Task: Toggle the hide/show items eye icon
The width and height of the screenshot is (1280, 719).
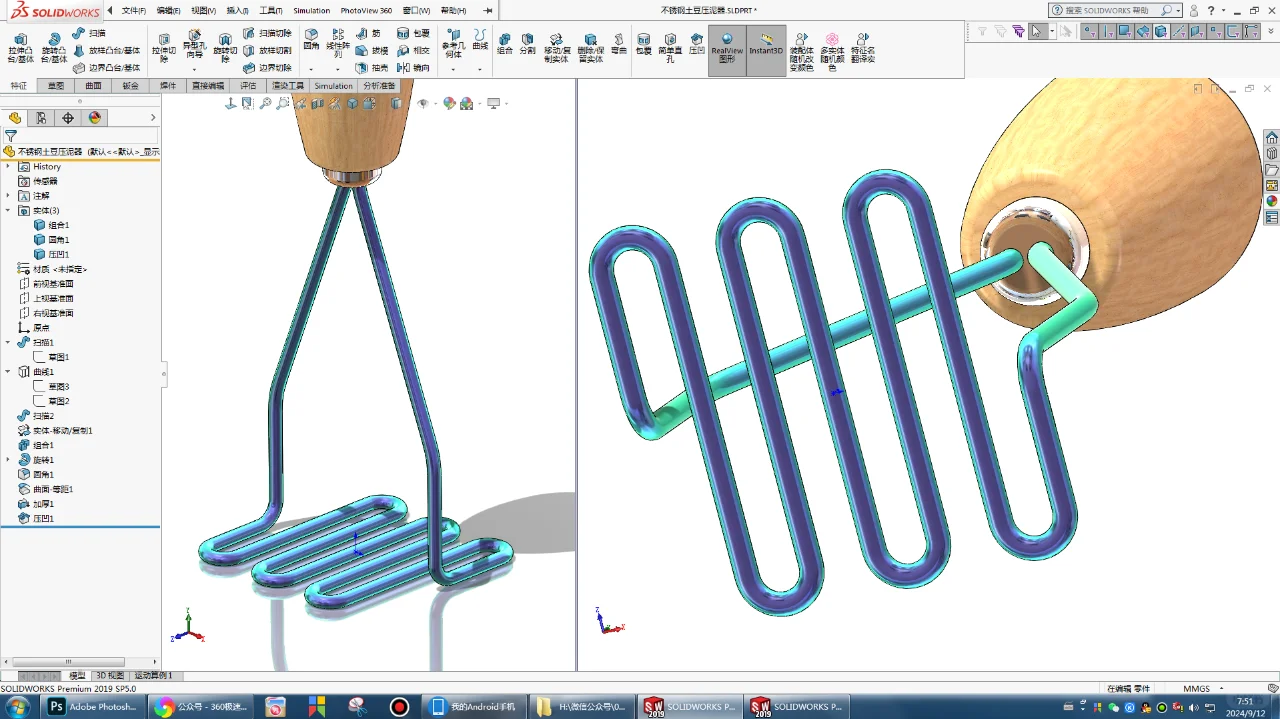Action: [x=423, y=103]
